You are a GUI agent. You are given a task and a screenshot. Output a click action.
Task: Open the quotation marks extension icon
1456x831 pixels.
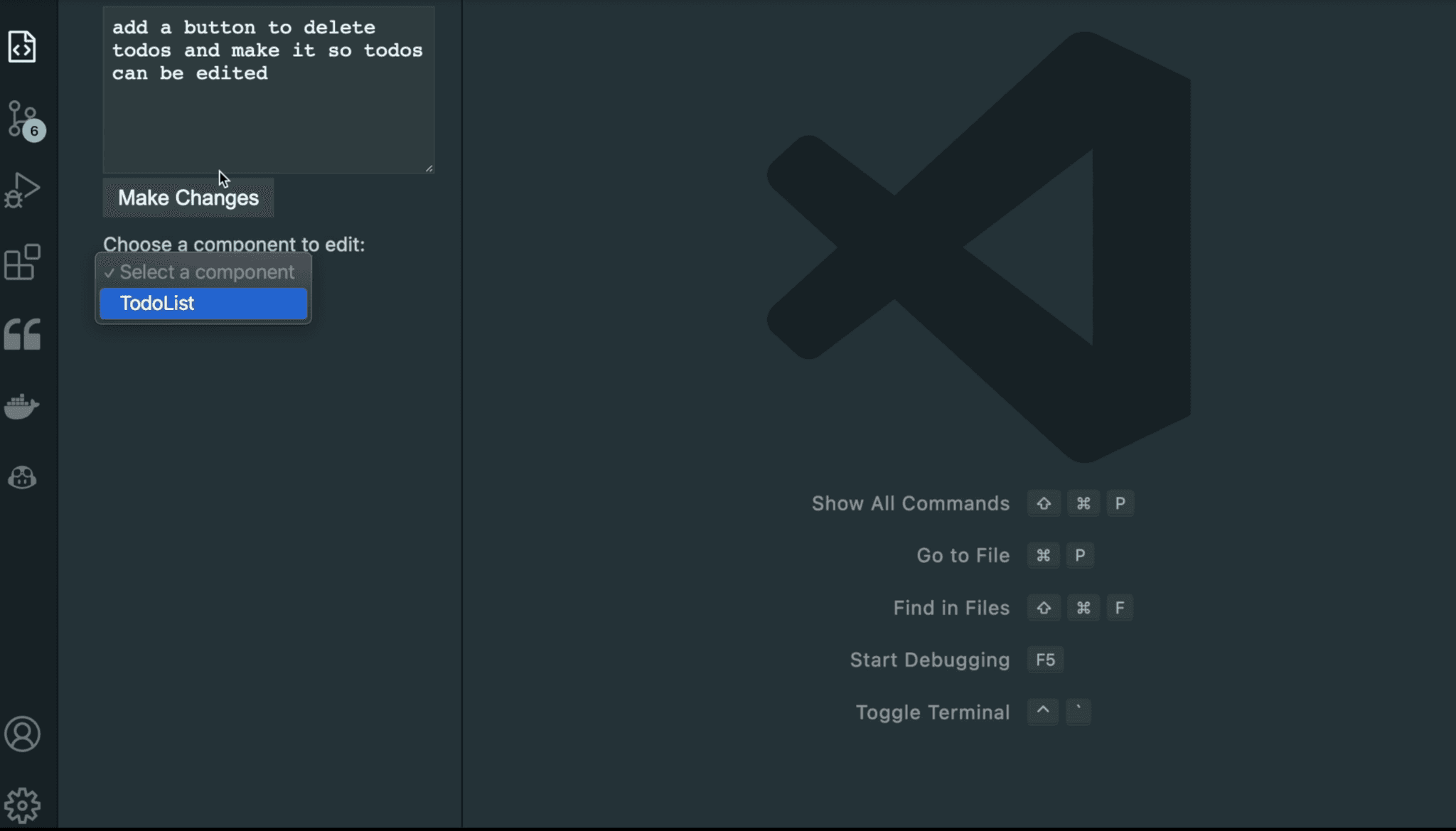(22, 334)
